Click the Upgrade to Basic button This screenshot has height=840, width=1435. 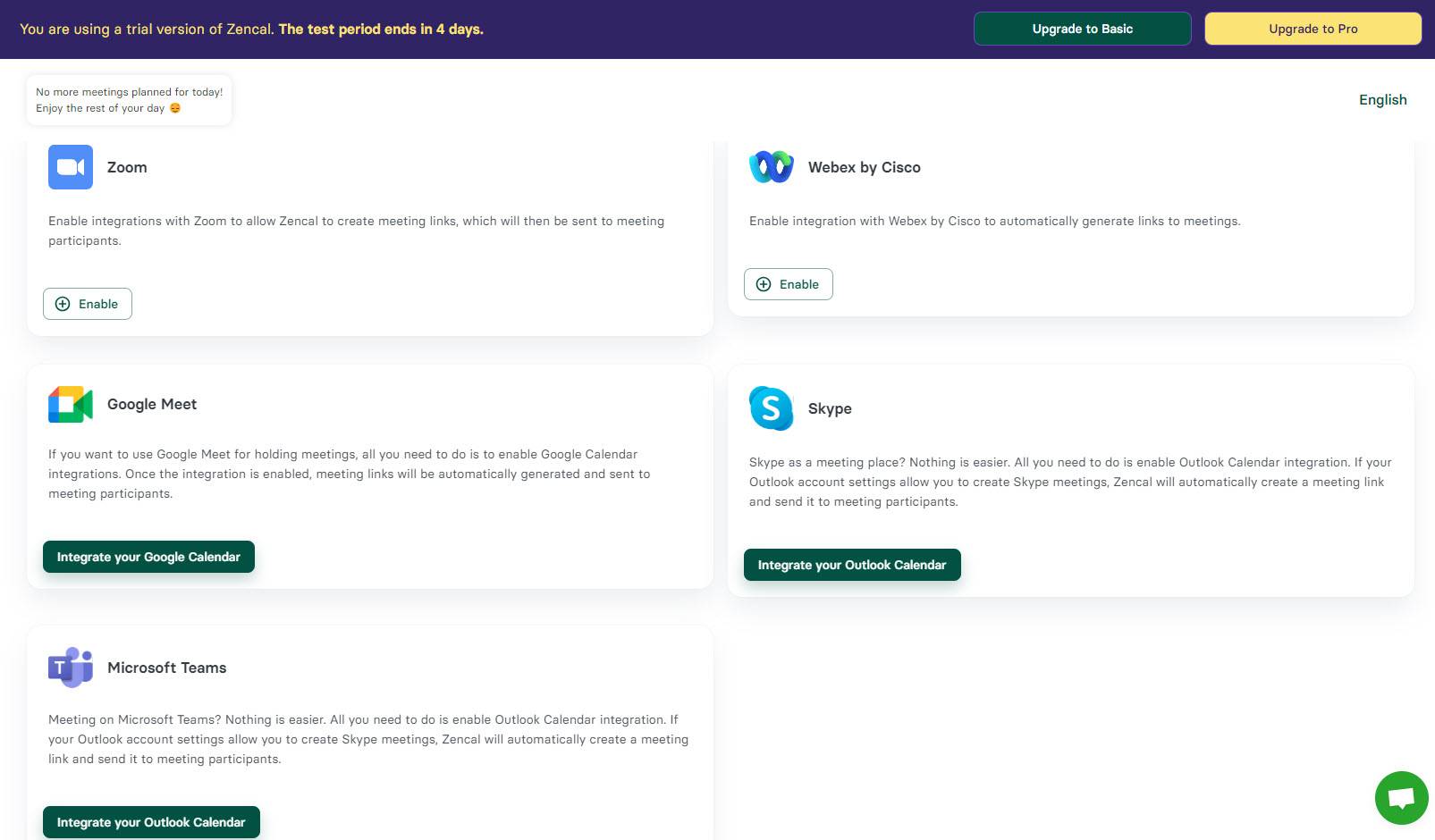point(1082,28)
